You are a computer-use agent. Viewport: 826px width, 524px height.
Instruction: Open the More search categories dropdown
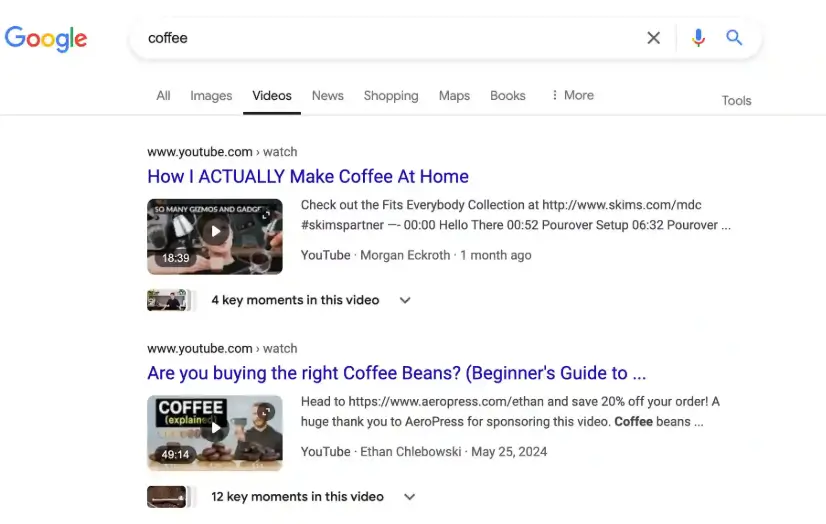click(x=572, y=96)
